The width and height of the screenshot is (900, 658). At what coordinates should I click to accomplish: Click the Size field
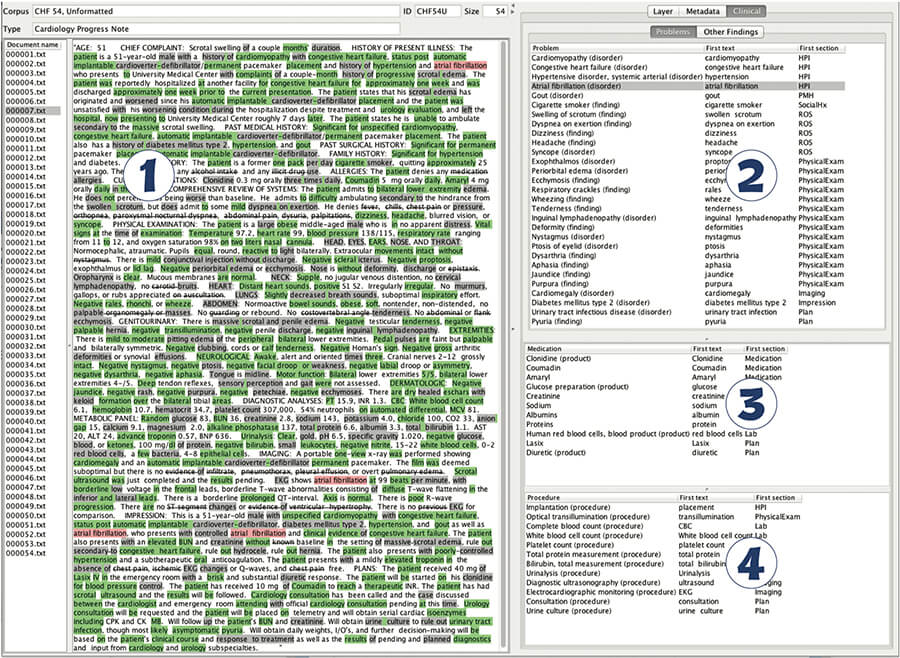(495, 11)
